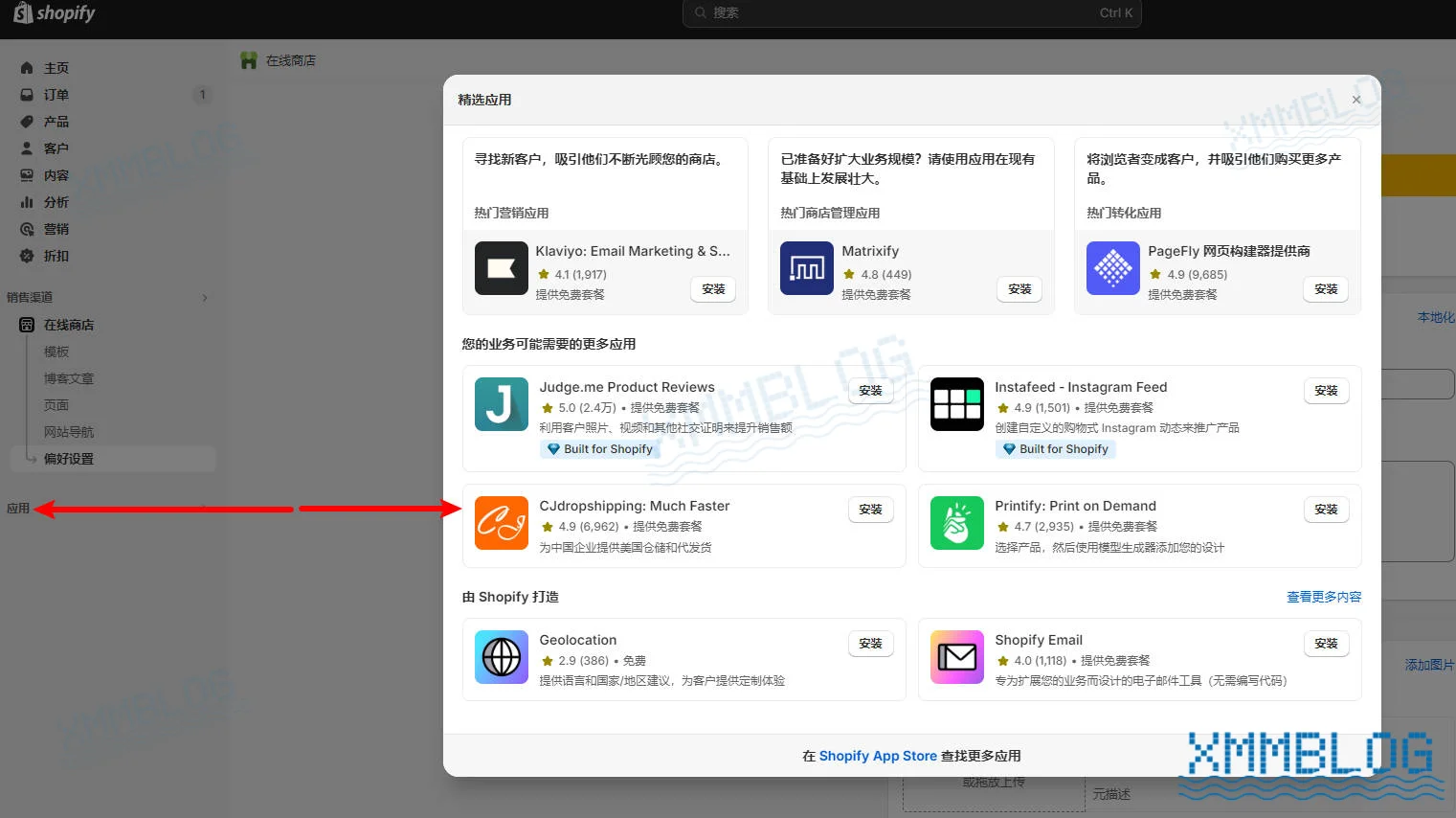Viewport: 1456px width, 818px height.
Task: Click the Printify app icon
Action: coord(956,523)
